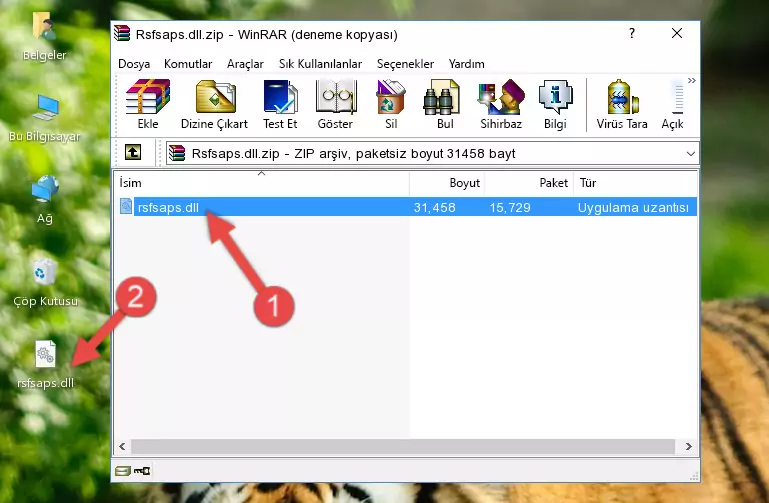Sort by İsim column header
The width and height of the screenshot is (769, 503).
pyautogui.click(x=262, y=183)
